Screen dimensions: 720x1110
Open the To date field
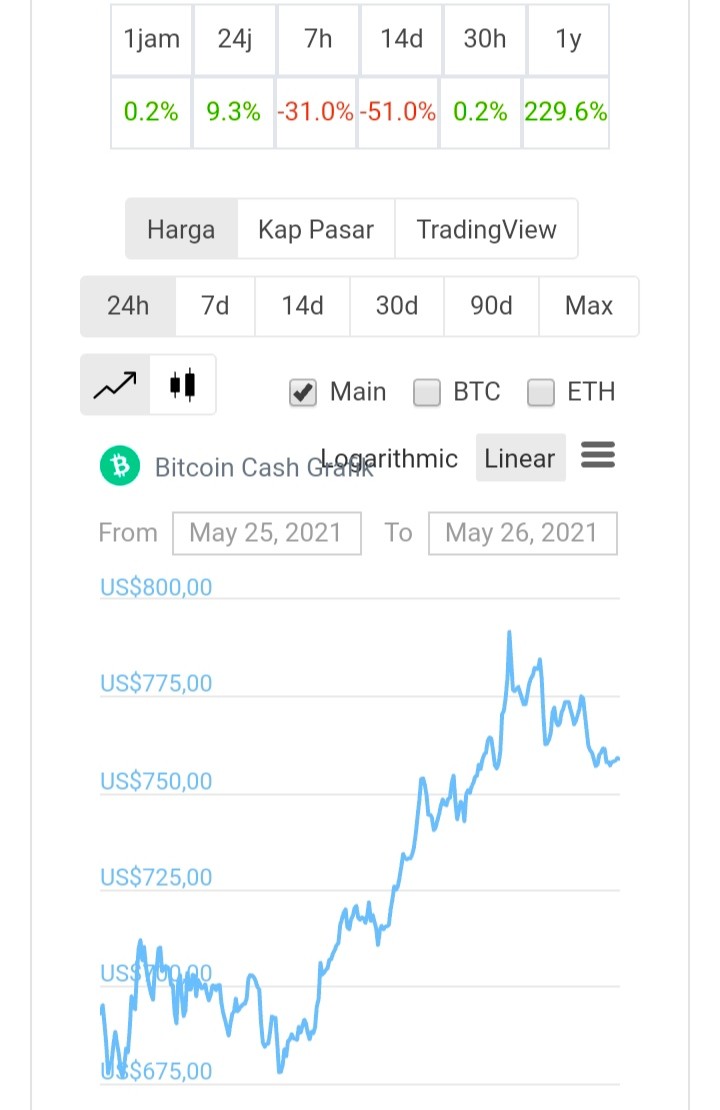[x=522, y=533]
